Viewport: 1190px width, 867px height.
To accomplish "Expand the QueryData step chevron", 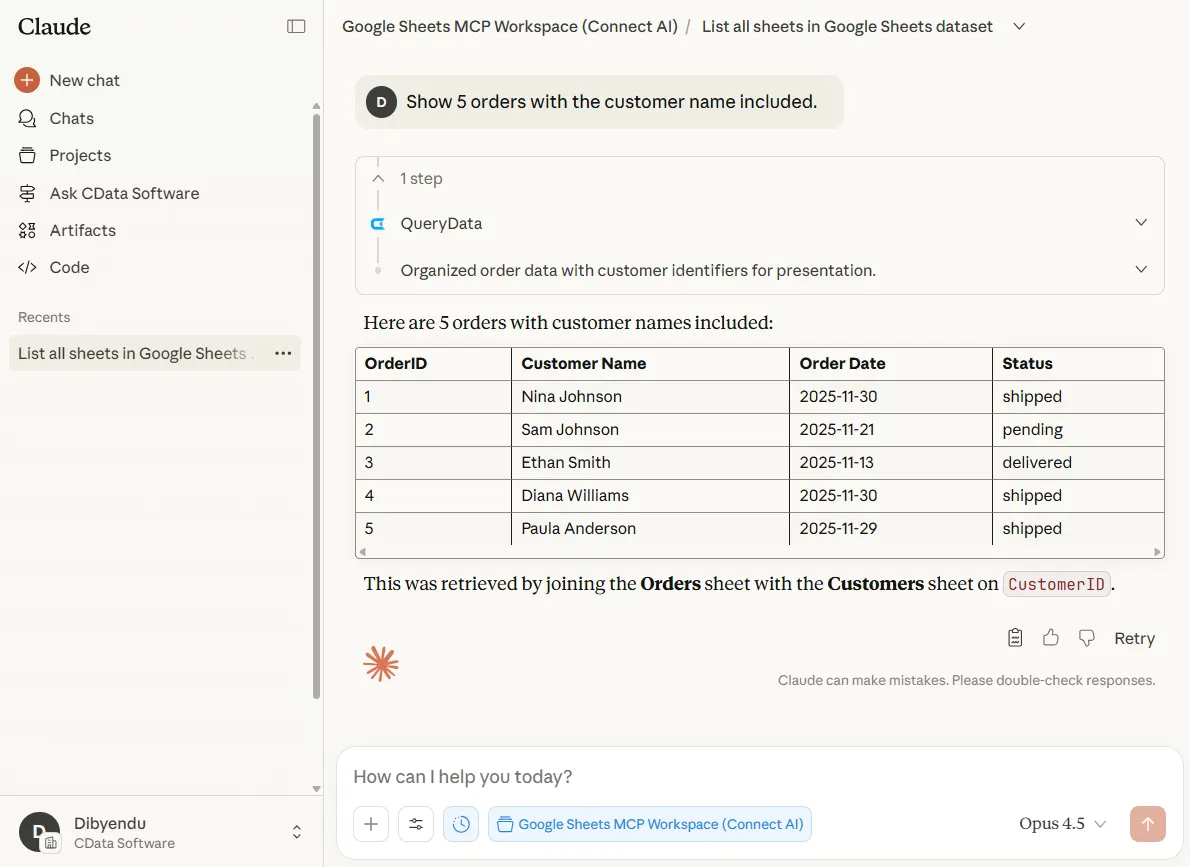I will coord(1141,222).
